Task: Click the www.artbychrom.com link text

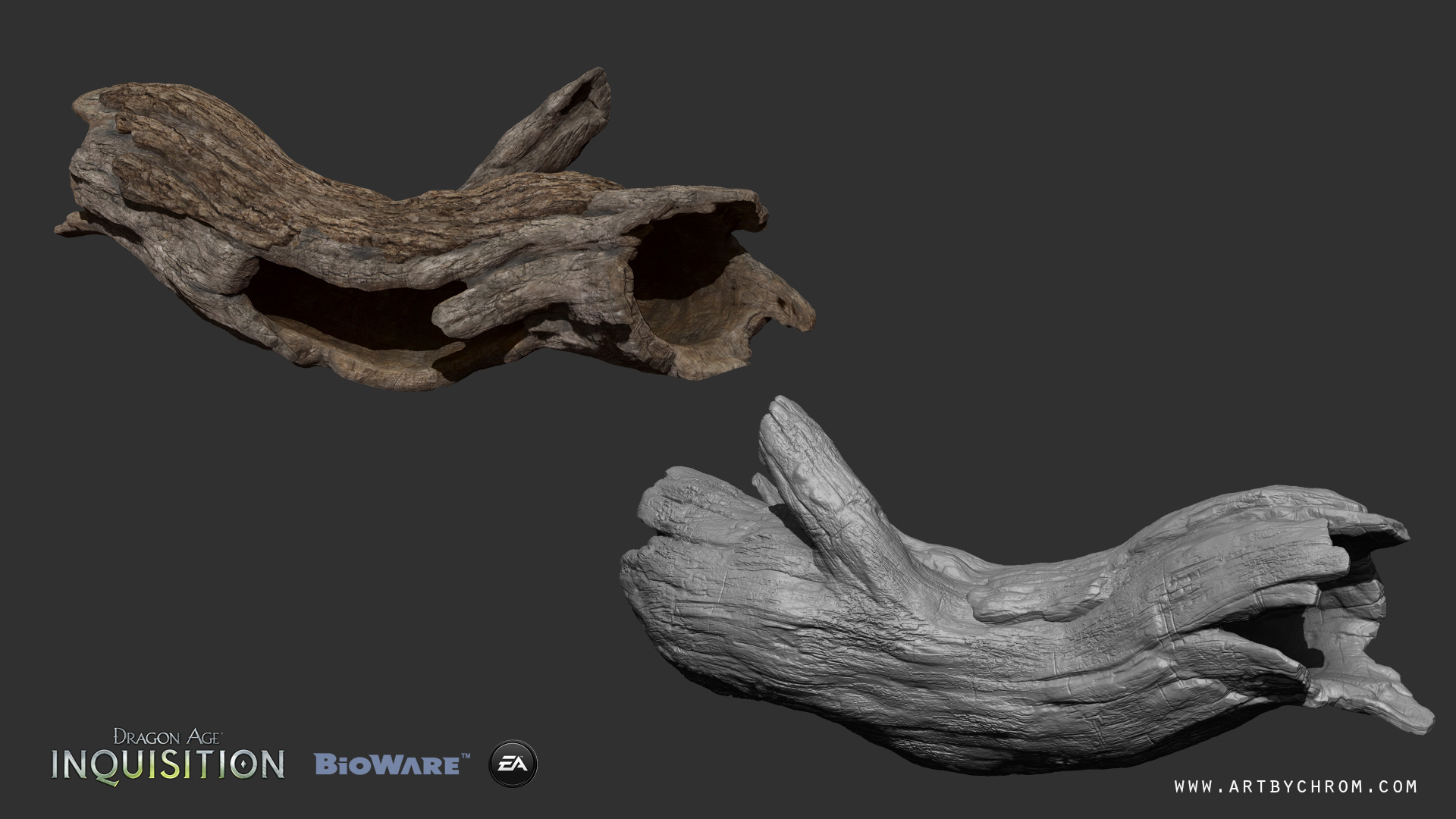Action: [1296, 787]
